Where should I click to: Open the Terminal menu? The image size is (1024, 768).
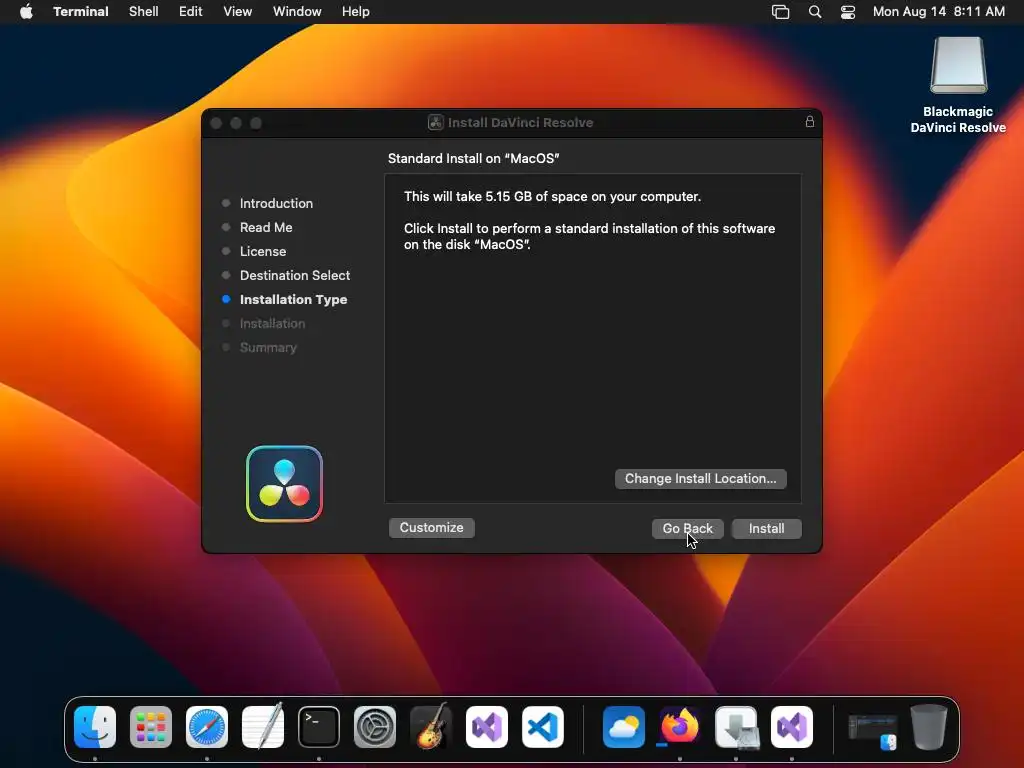(x=81, y=12)
